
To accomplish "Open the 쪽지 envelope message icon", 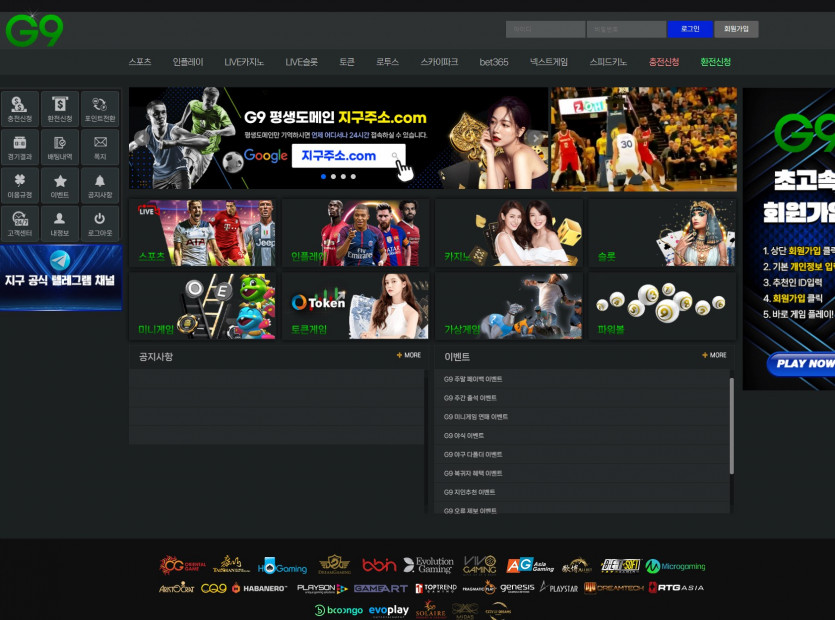I will [x=99, y=147].
